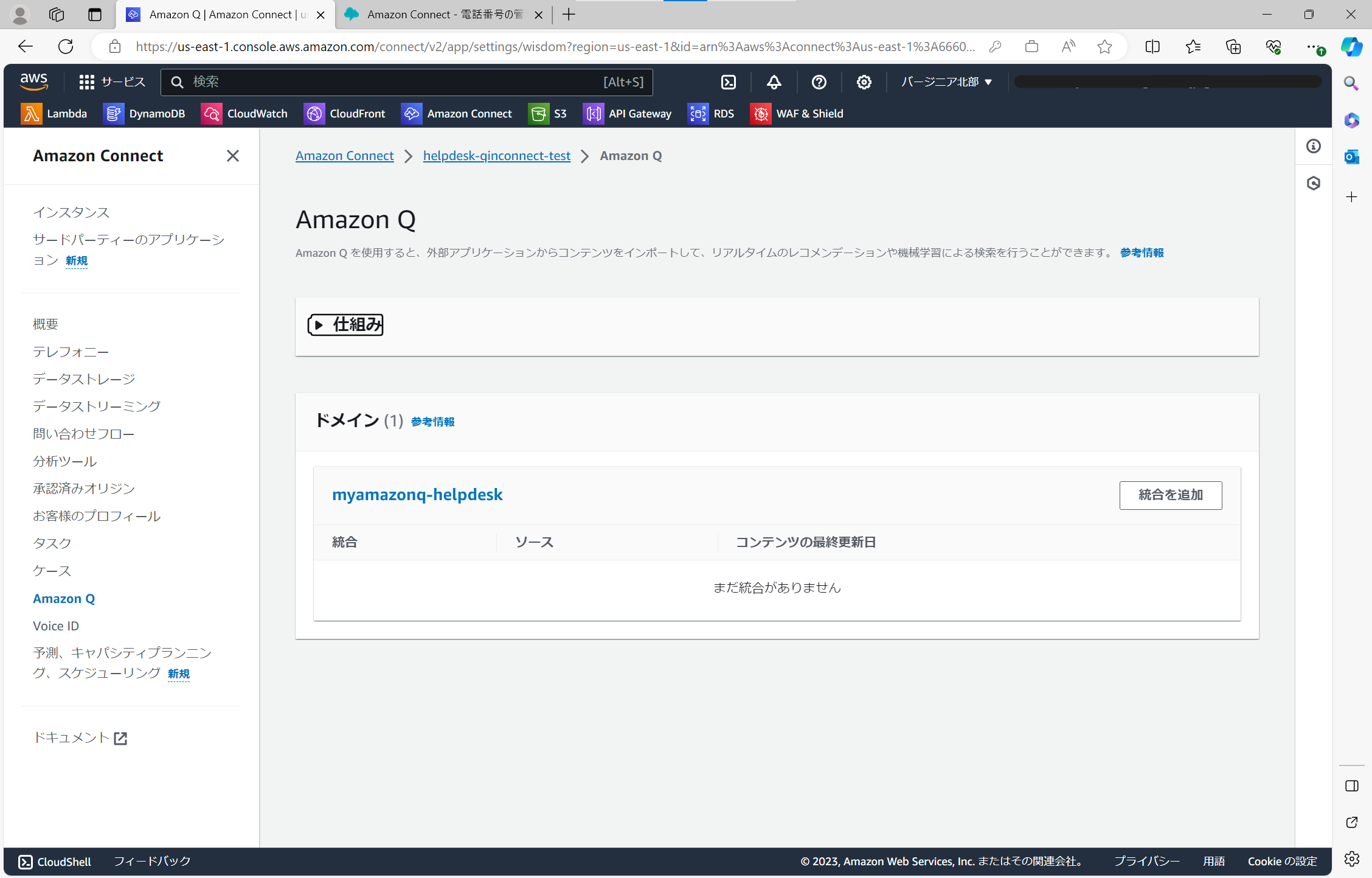Open the CloudFront favorite shortcut
This screenshot has height=878, width=1372.
click(x=345, y=114)
